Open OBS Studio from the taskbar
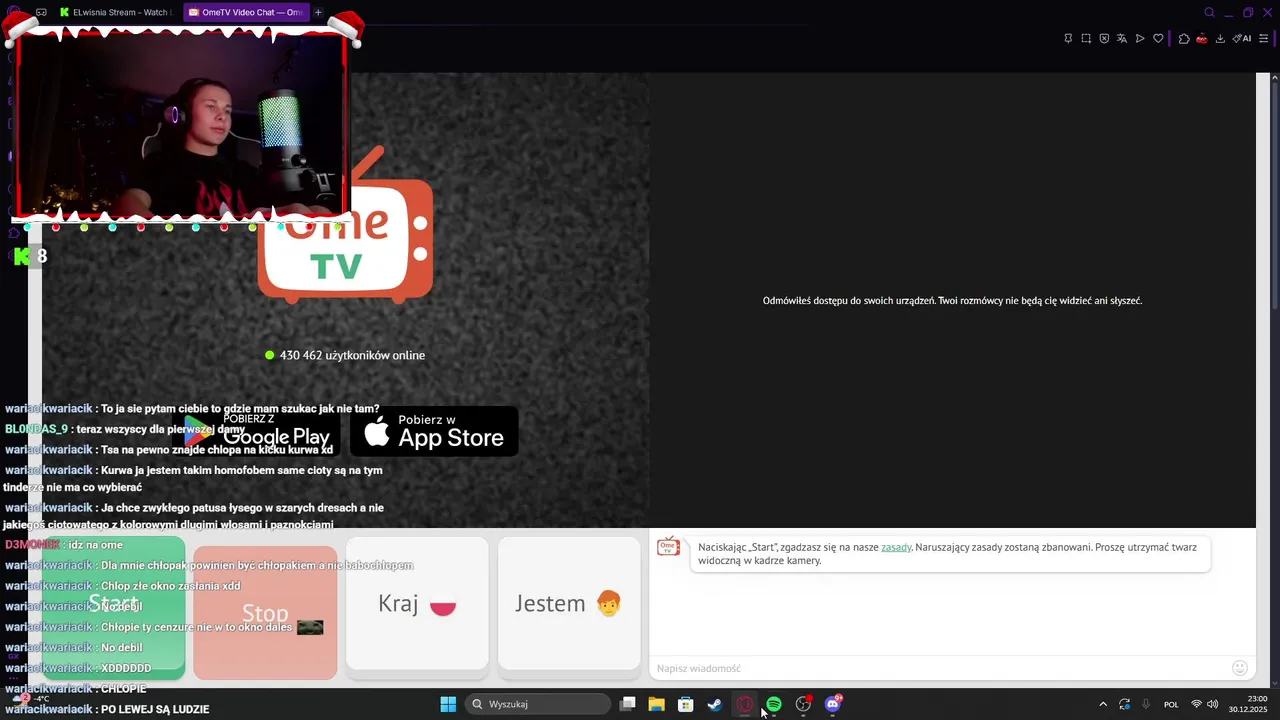 tap(803, 704)
